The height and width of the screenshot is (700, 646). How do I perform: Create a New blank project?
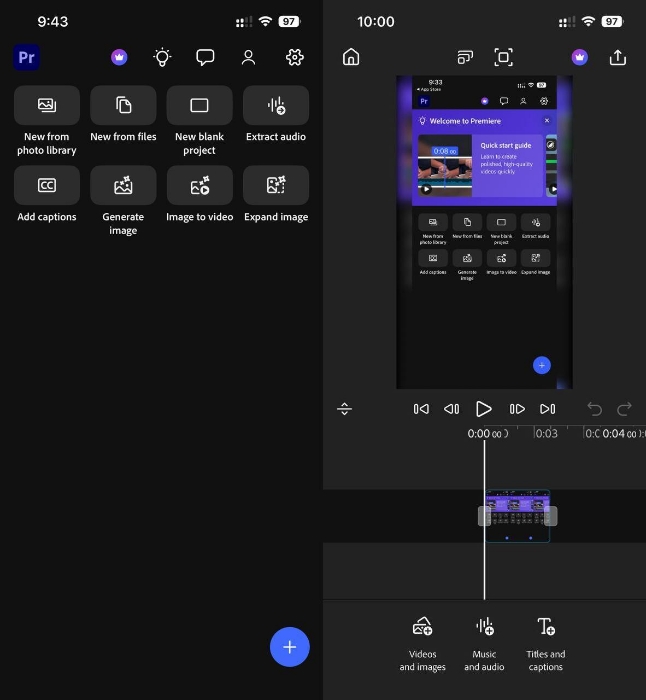point(199,106)
